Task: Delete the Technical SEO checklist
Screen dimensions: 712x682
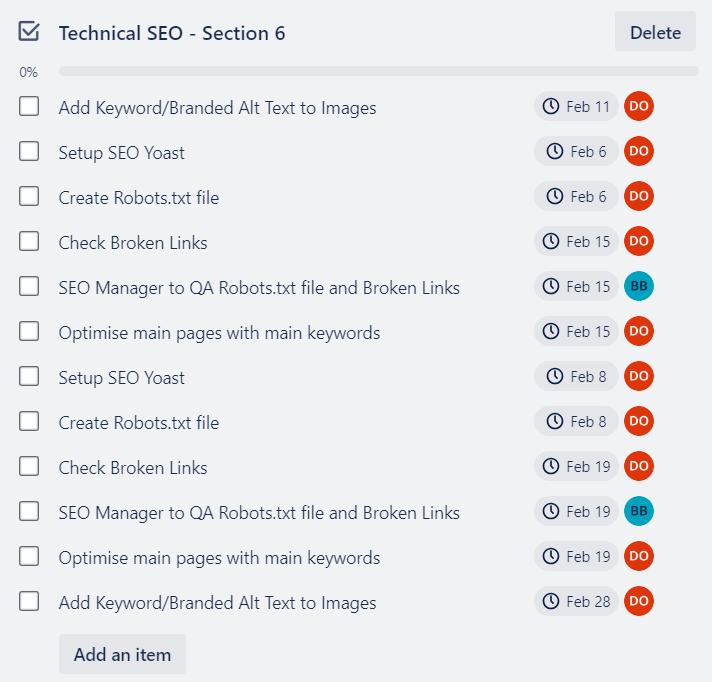Action: click(655, 33)
